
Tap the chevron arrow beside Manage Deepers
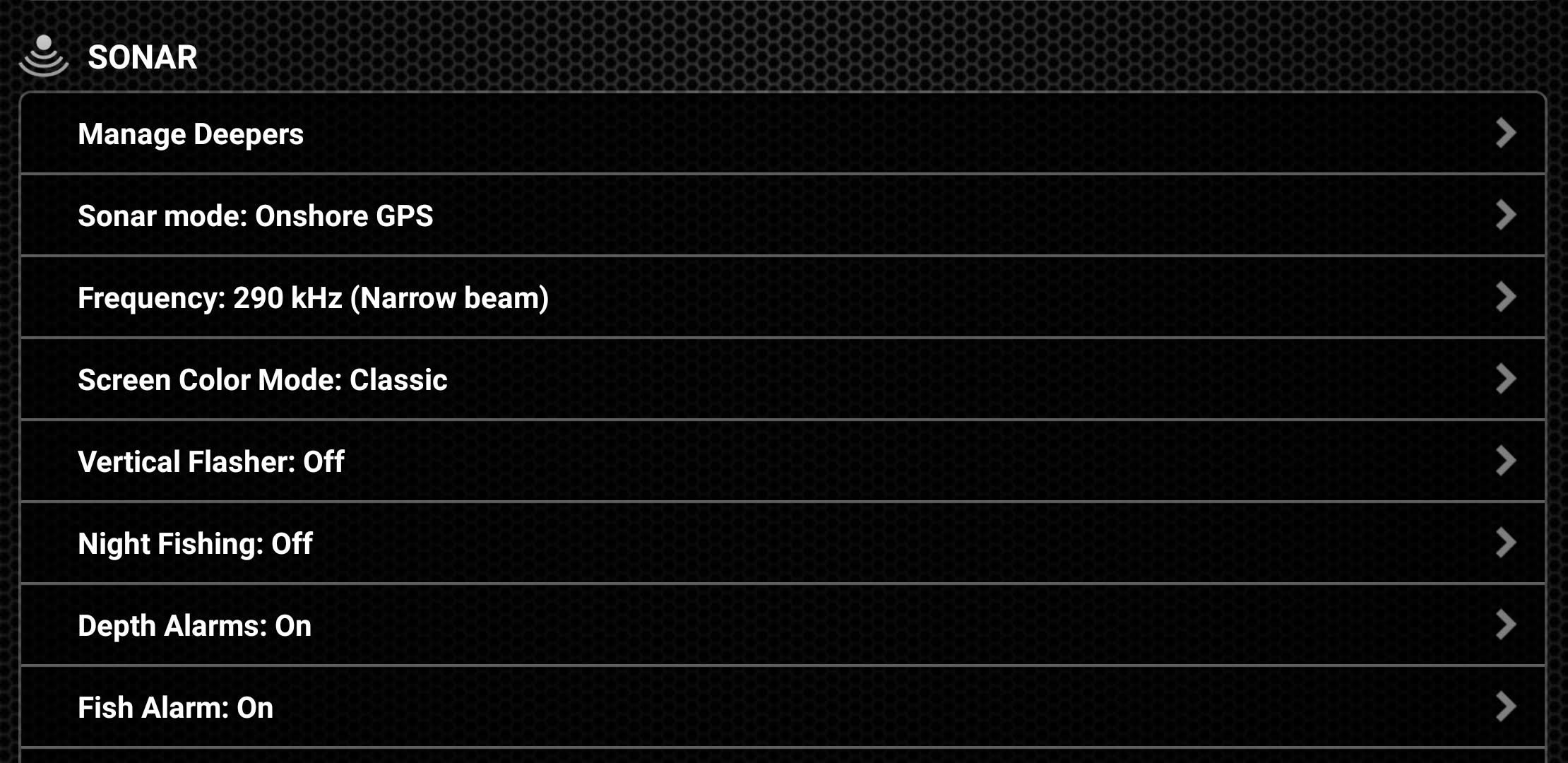[1505, 133]
